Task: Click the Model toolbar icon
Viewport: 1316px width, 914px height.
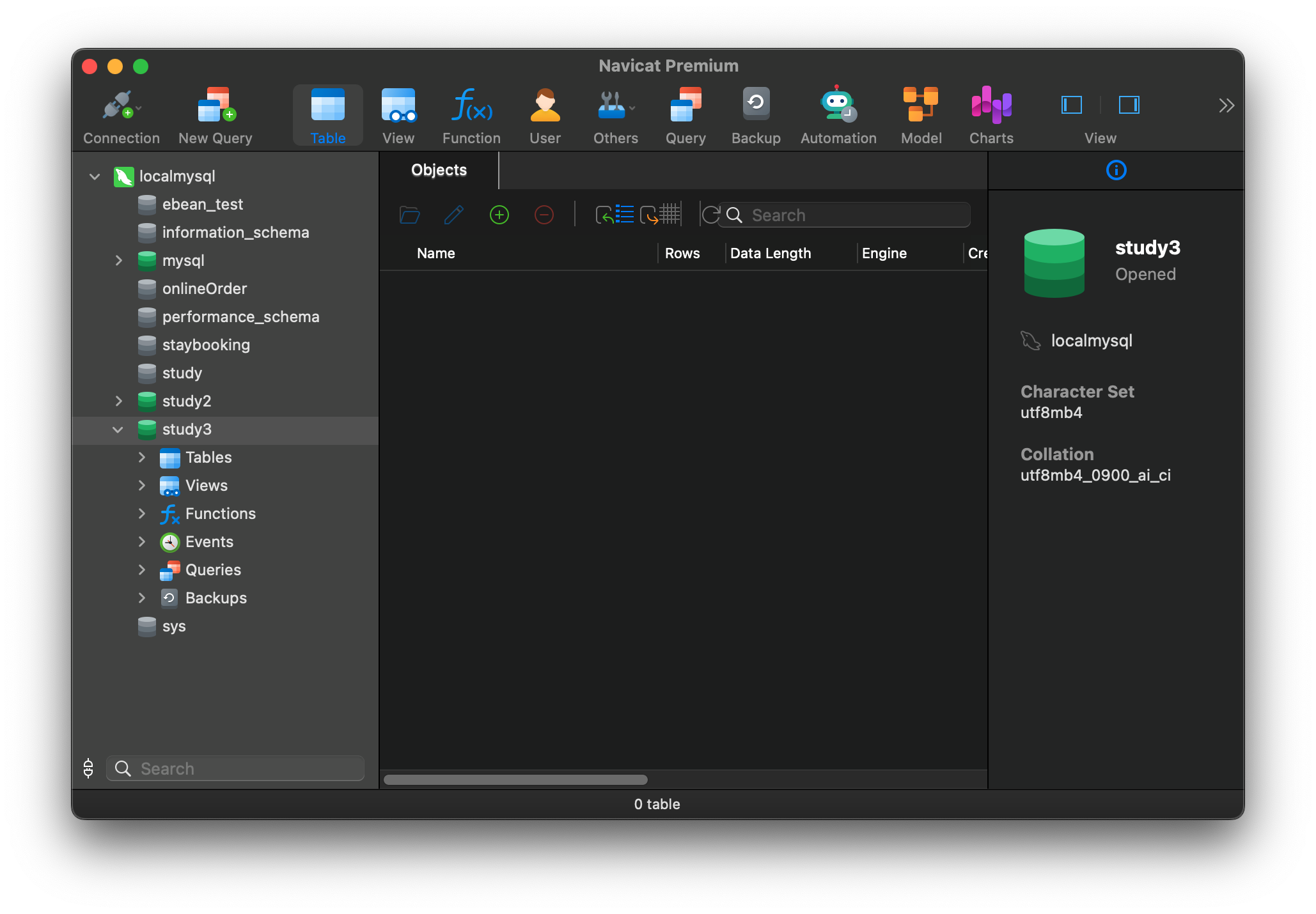Action: point(921,115)
